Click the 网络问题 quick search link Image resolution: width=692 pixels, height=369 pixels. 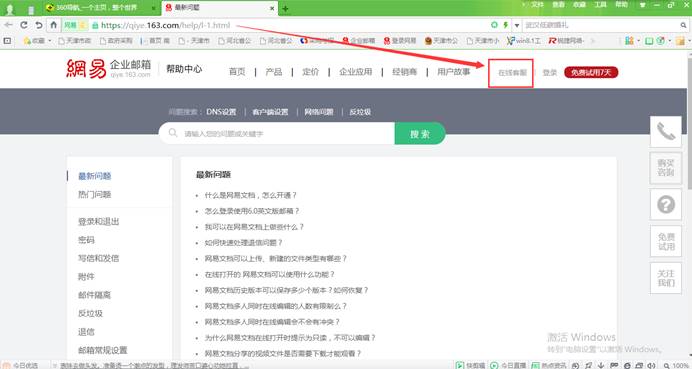pyautogui.click(x=319, y=112)
